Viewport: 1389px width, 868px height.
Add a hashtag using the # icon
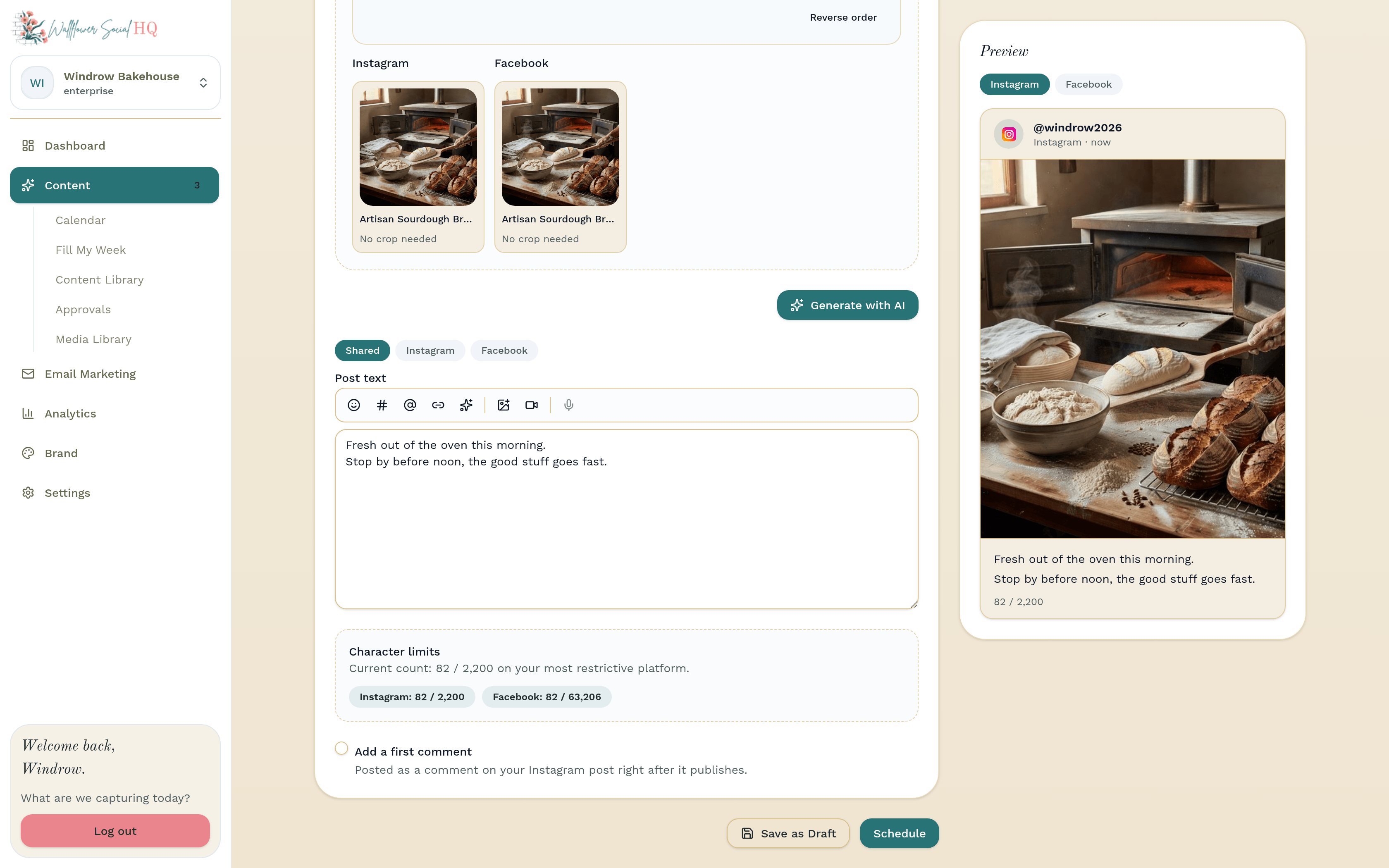[x=382, y=405]
